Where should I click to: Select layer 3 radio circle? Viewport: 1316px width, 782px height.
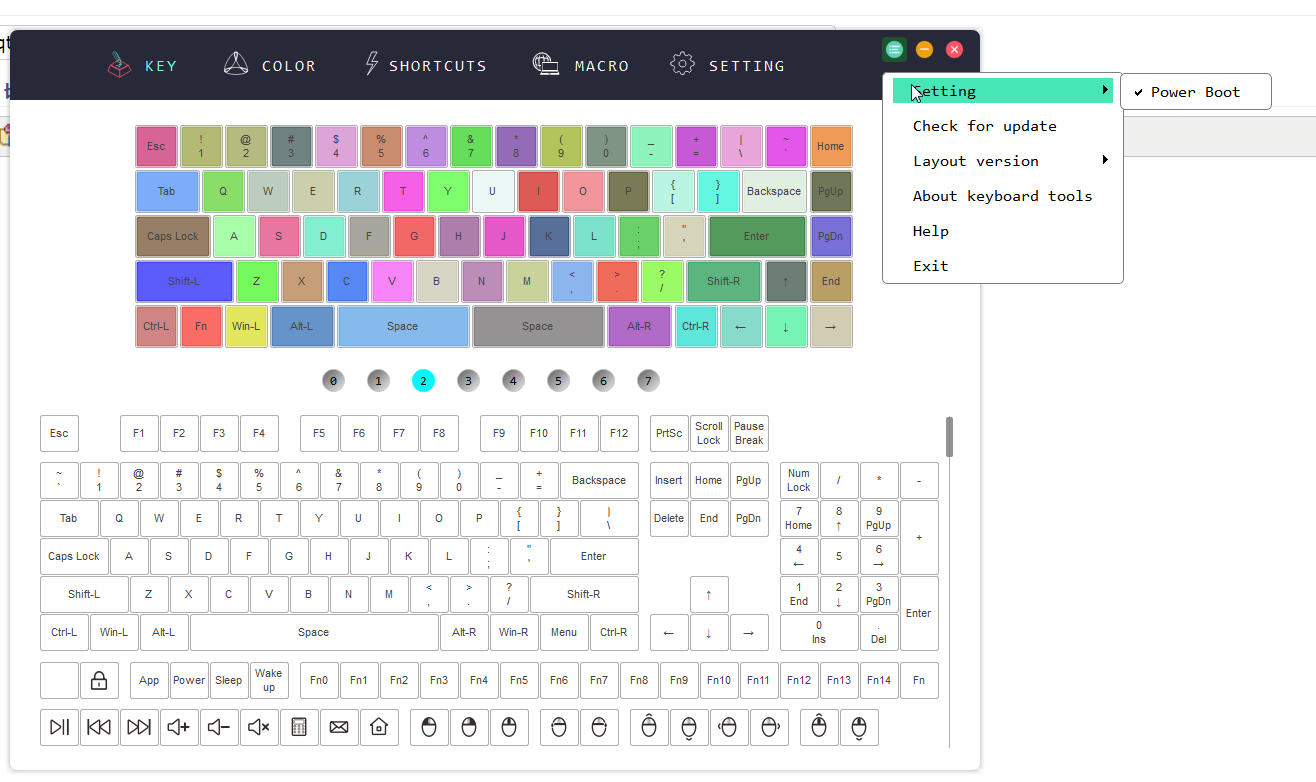click(x=468, y=380)
